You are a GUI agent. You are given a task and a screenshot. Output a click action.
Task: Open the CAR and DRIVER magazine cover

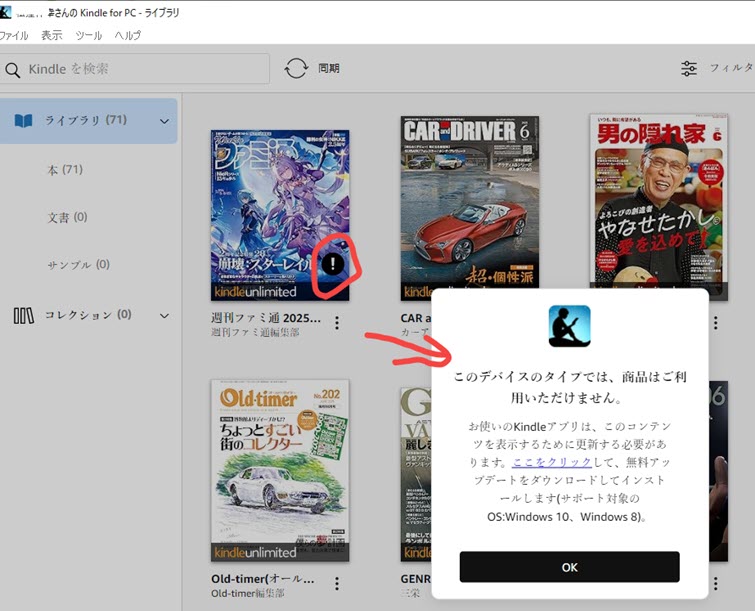point(469,202)
